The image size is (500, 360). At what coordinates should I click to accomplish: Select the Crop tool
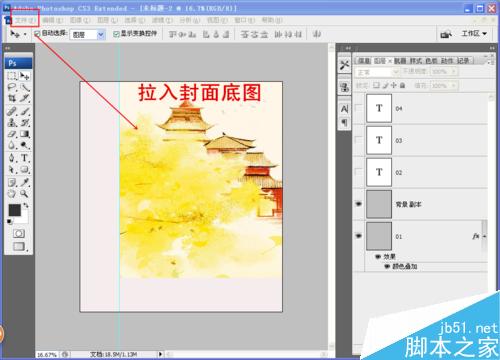coord(12,98)
